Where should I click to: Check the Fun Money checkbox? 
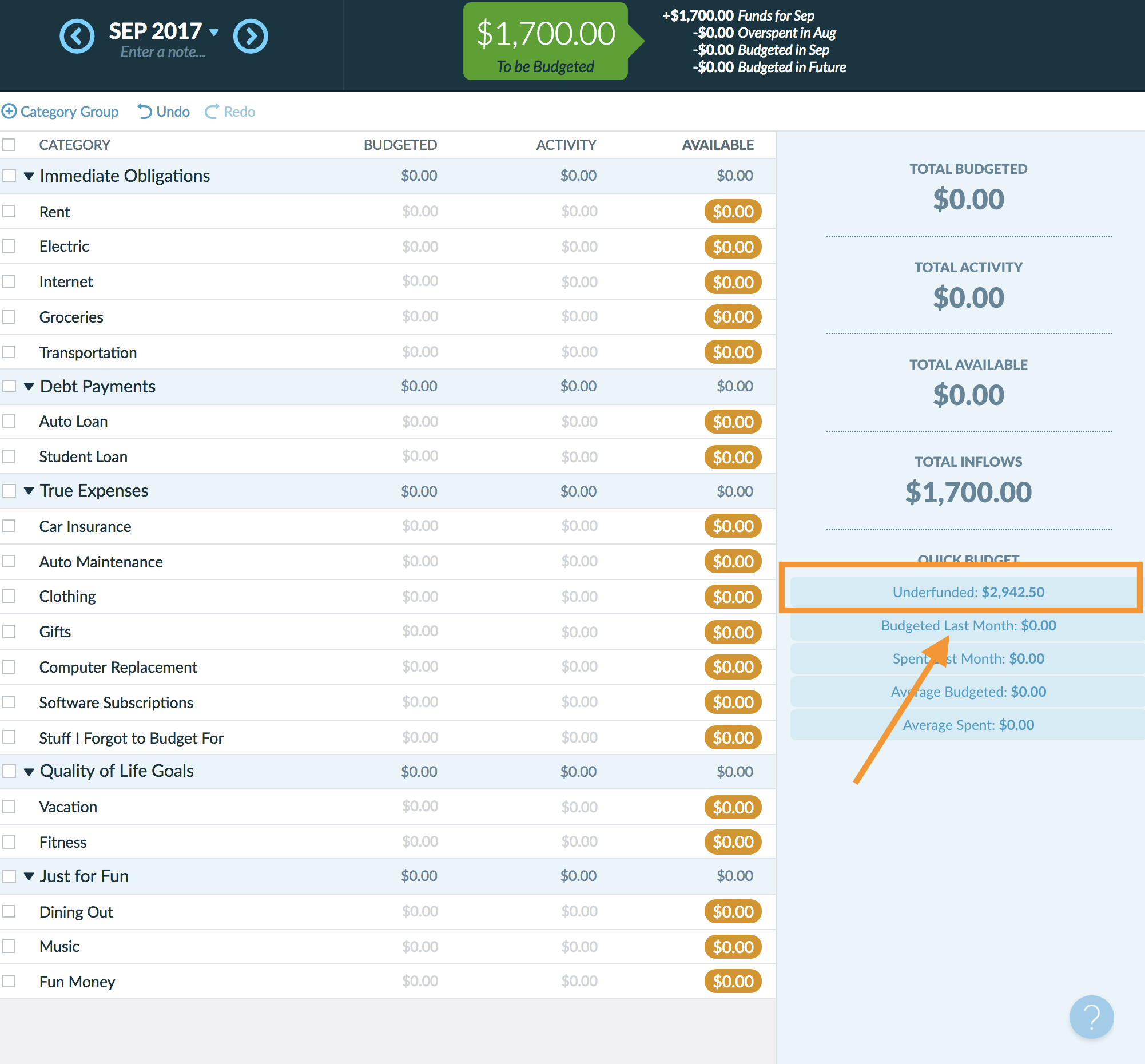coord(9,981)
